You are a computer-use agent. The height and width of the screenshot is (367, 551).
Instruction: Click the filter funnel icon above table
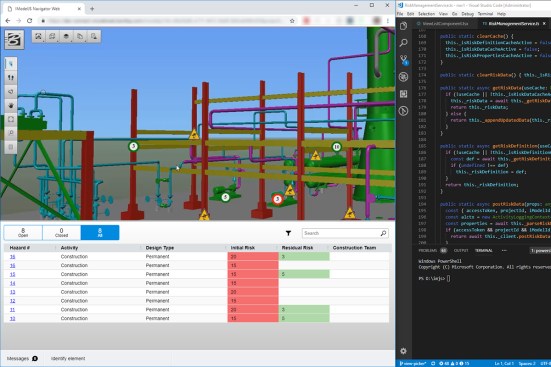pyautogui.click(x=288, y=233)
